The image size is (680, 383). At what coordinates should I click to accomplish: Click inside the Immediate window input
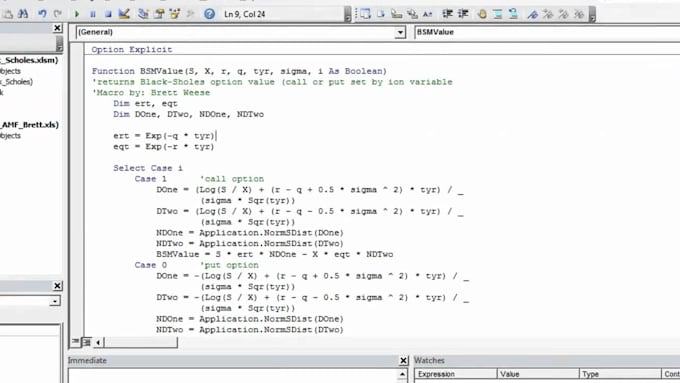[233, 376]
